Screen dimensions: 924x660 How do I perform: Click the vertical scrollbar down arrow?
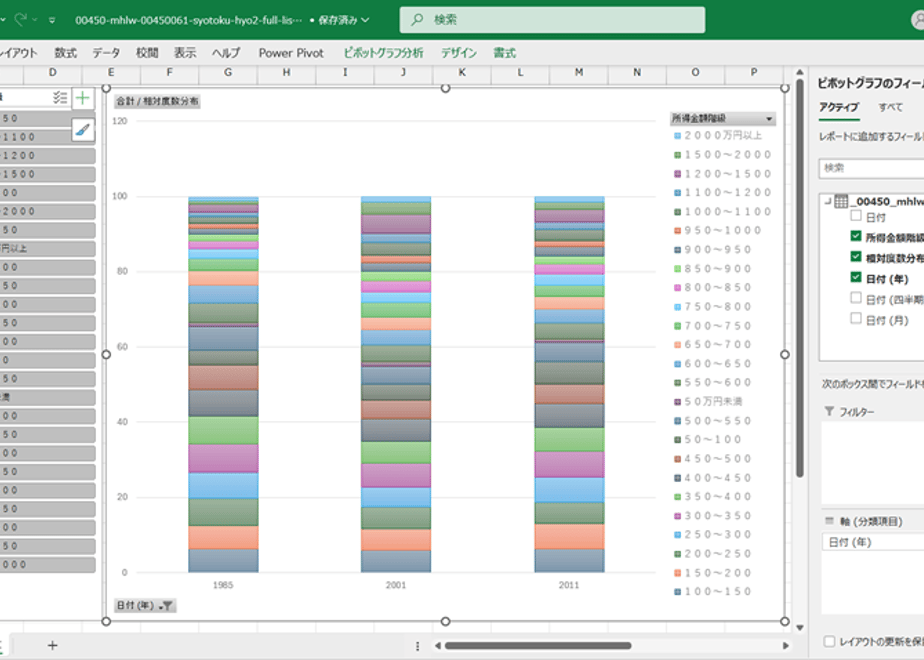(x=800, y=628)
